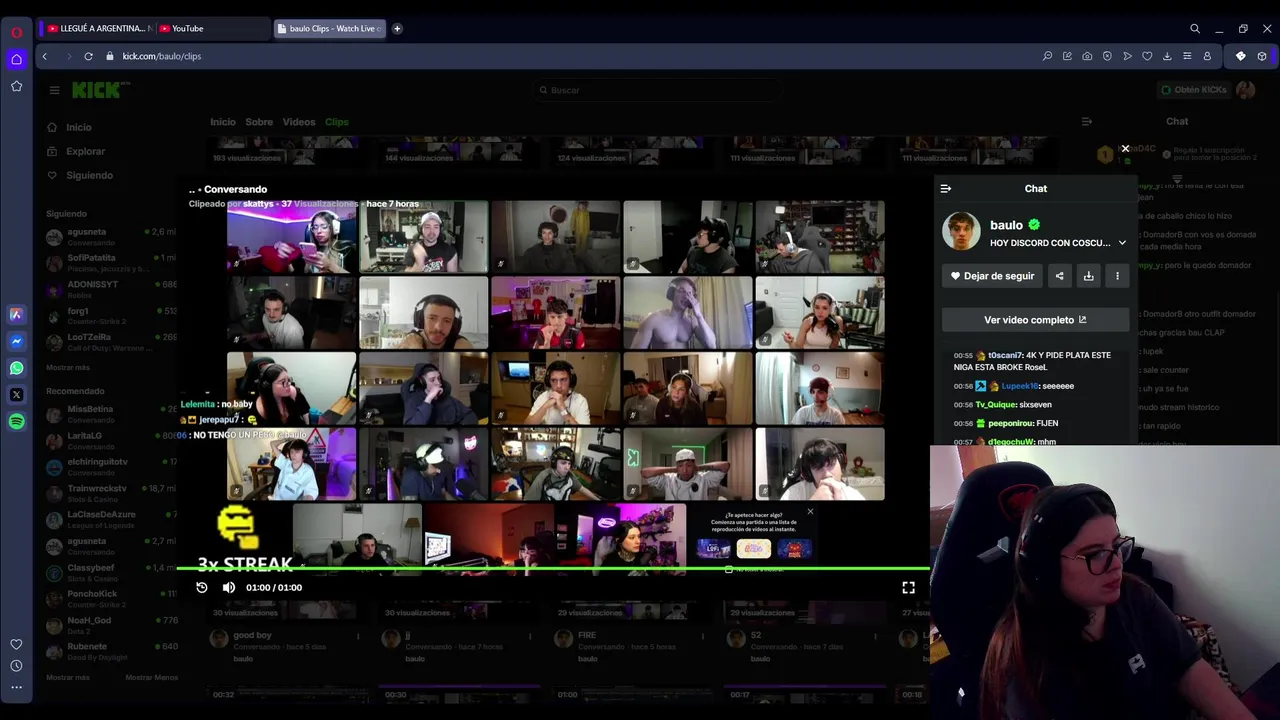The height and width of the screenshot is (720, 1280).
Task: Open WhatsApp in Opera sidebar
Action: coord(16,368)
